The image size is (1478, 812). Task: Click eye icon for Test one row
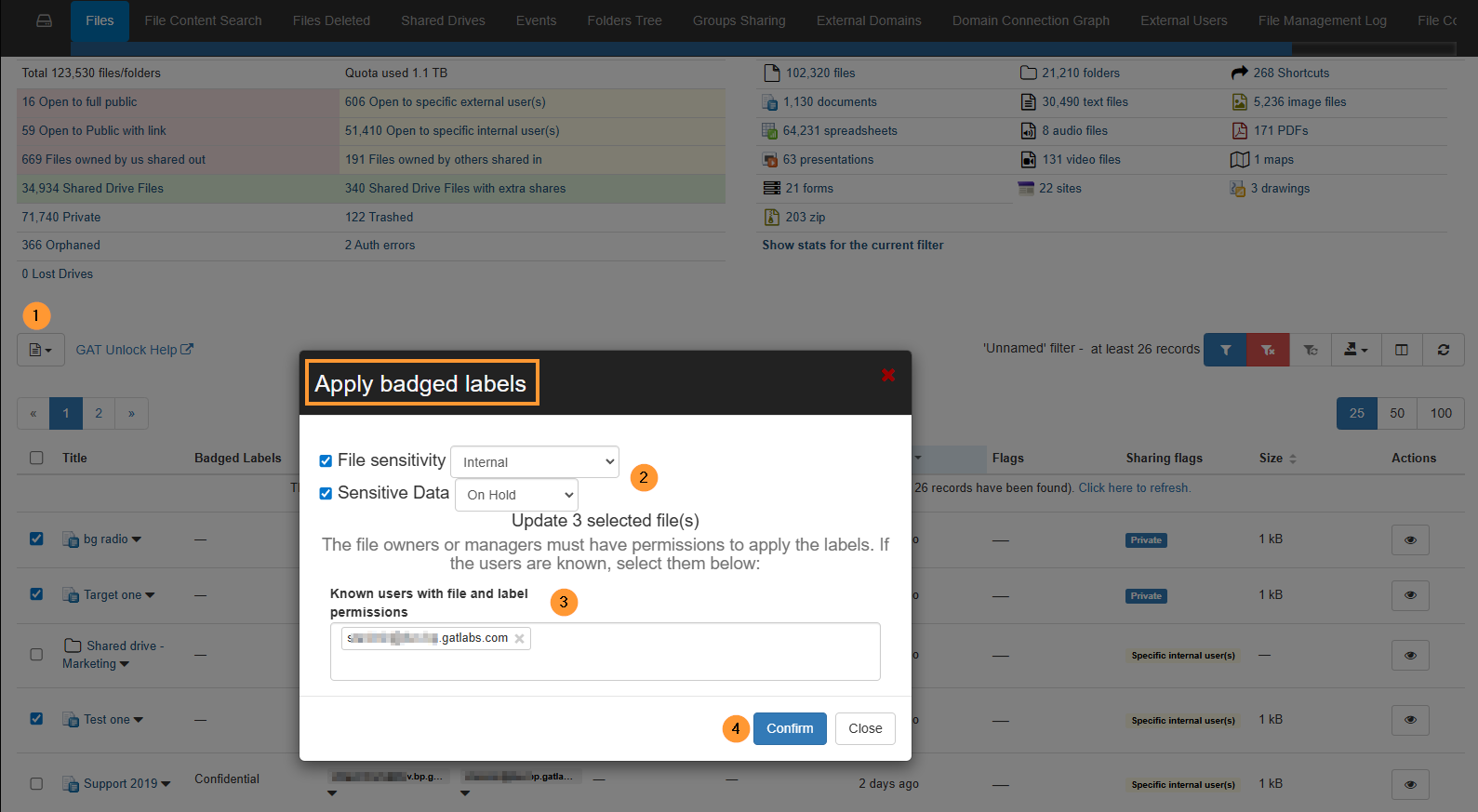pos(1410,720)
